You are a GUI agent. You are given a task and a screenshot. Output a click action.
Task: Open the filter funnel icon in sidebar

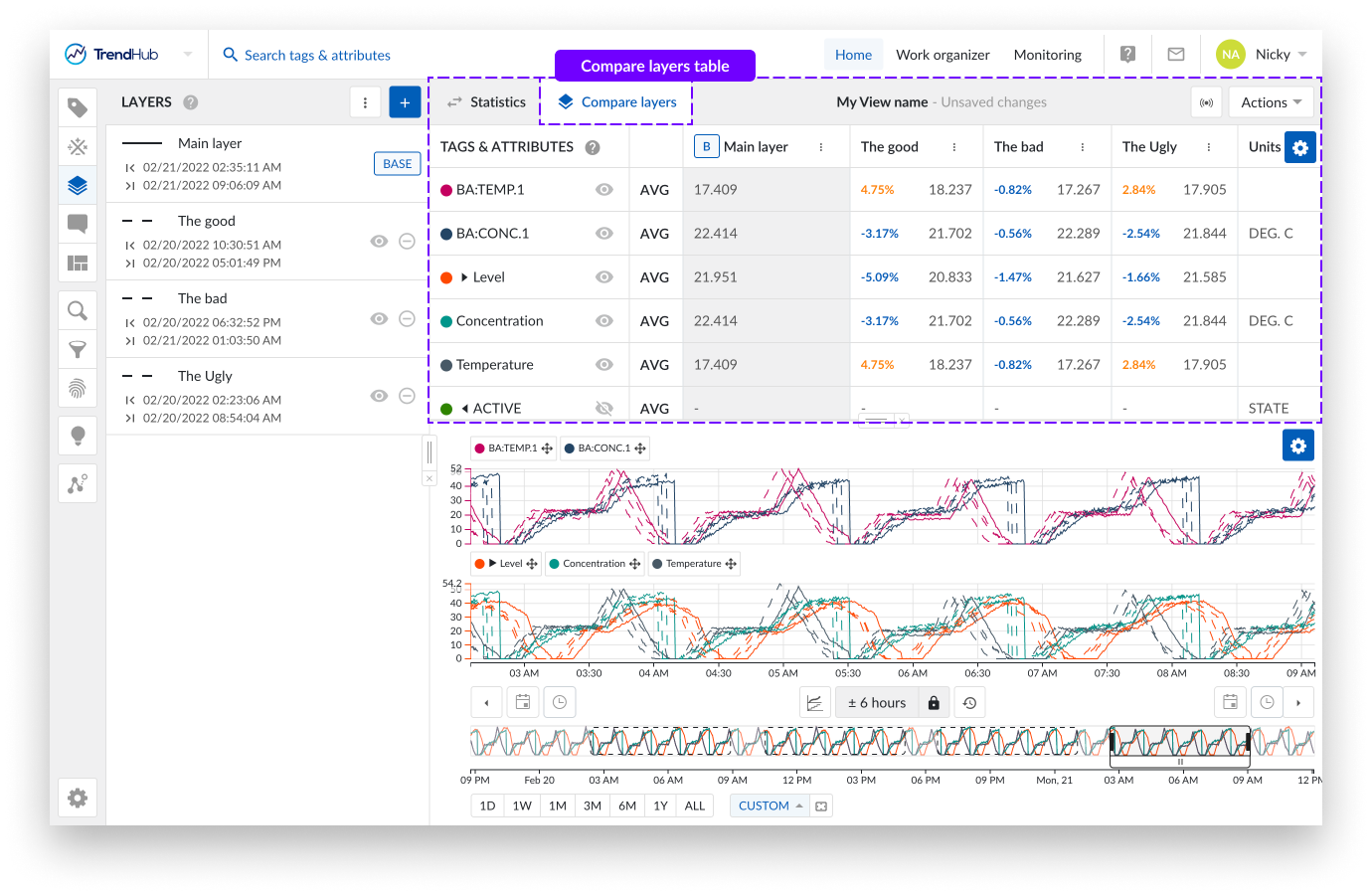pos(78,349)
